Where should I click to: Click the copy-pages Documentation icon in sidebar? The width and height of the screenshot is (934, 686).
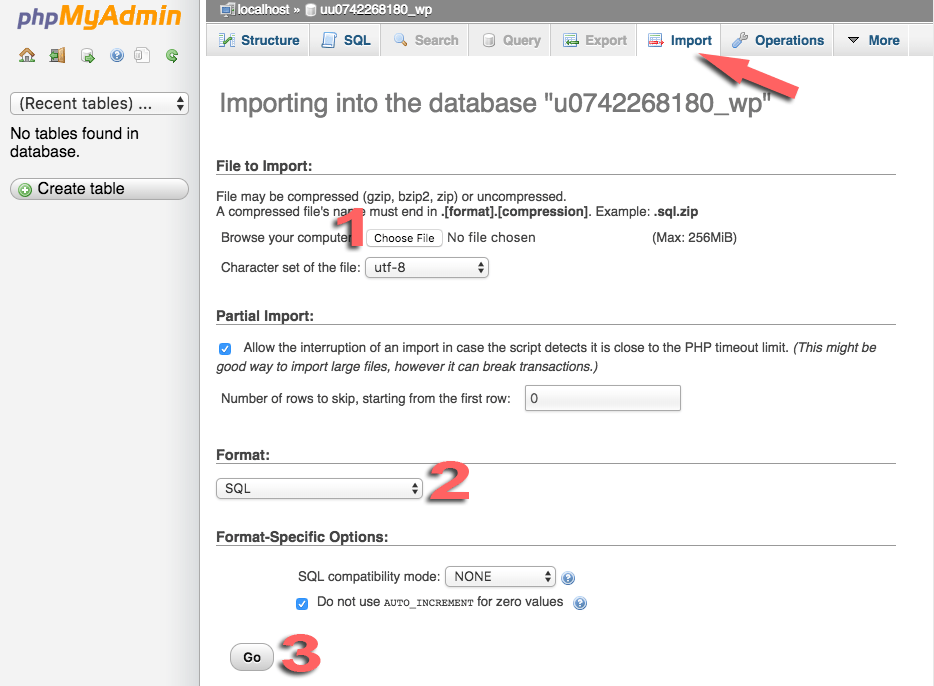click(143, 56)
